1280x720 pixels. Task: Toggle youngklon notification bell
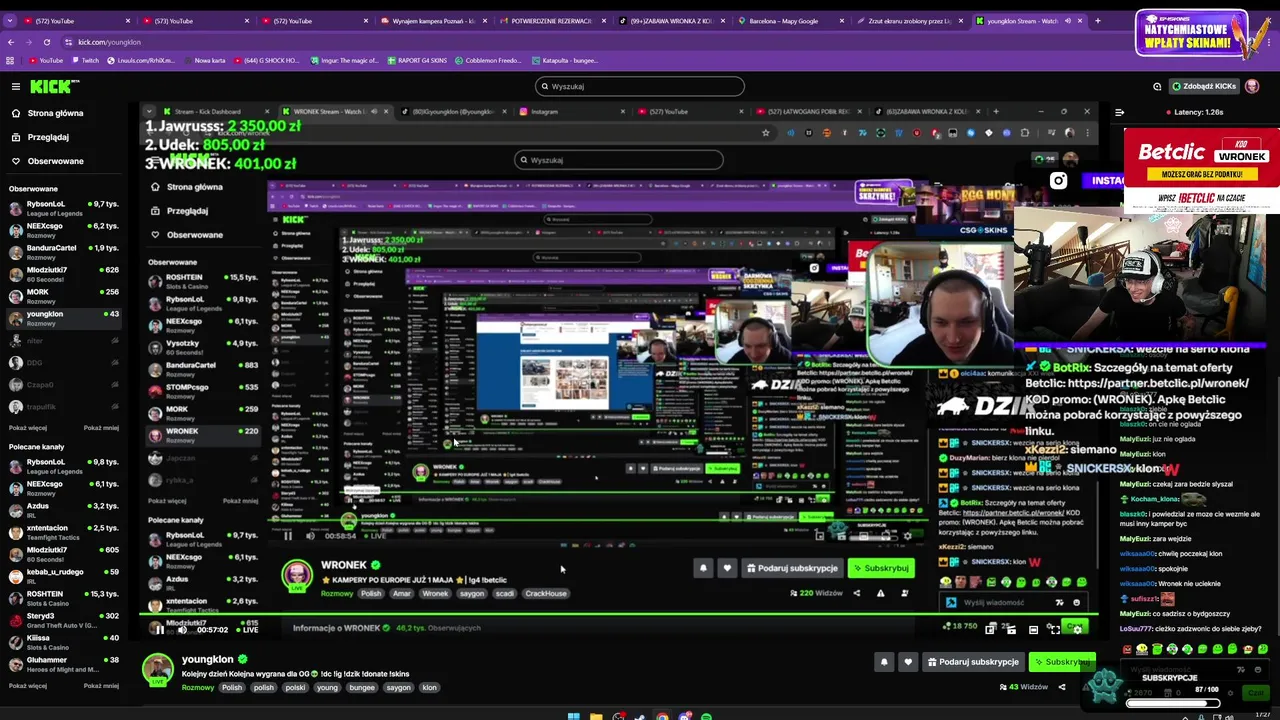click(884, 662)
